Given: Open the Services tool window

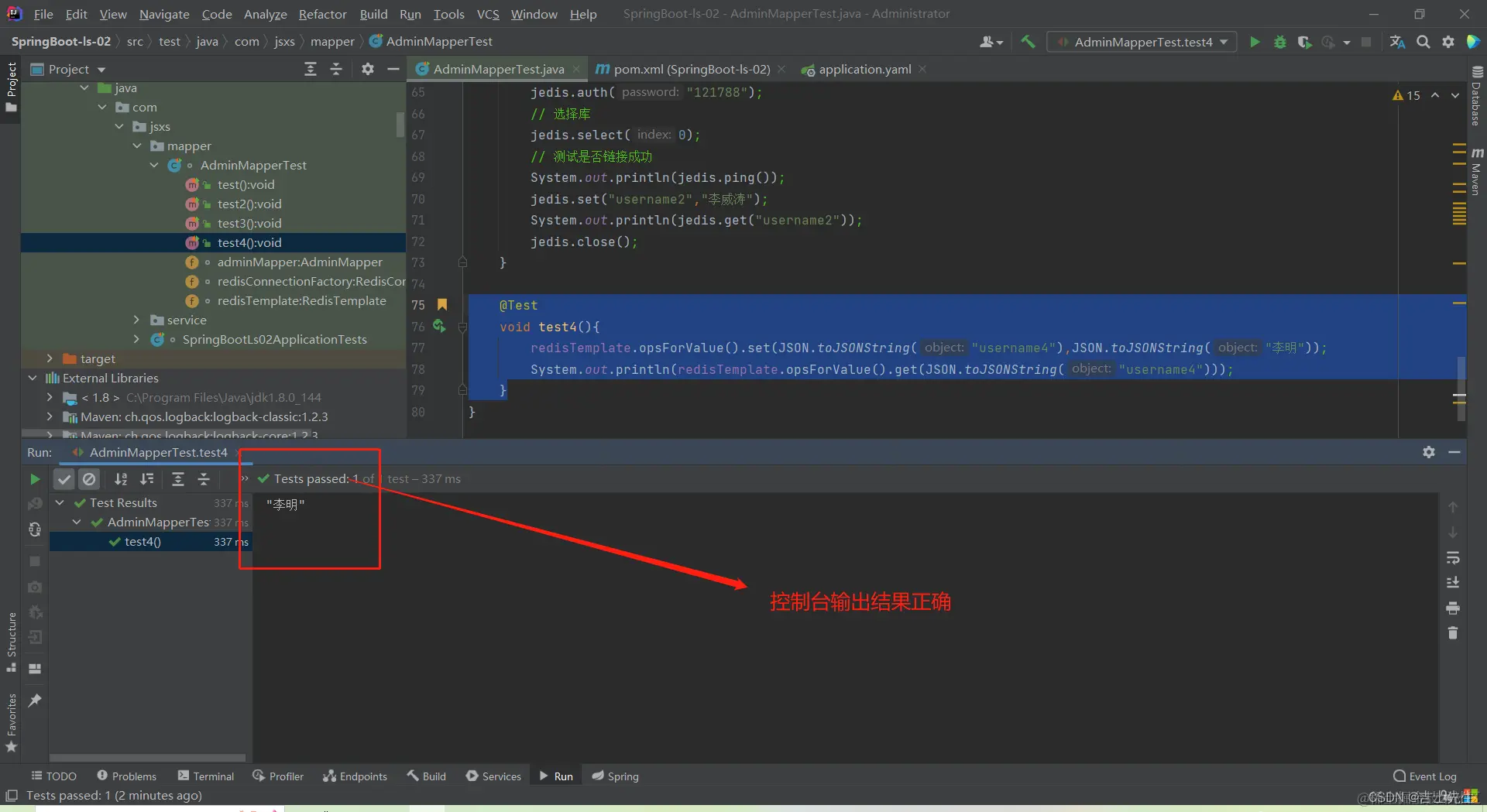Looking at the screenshot, I should (x=493, y=776).
